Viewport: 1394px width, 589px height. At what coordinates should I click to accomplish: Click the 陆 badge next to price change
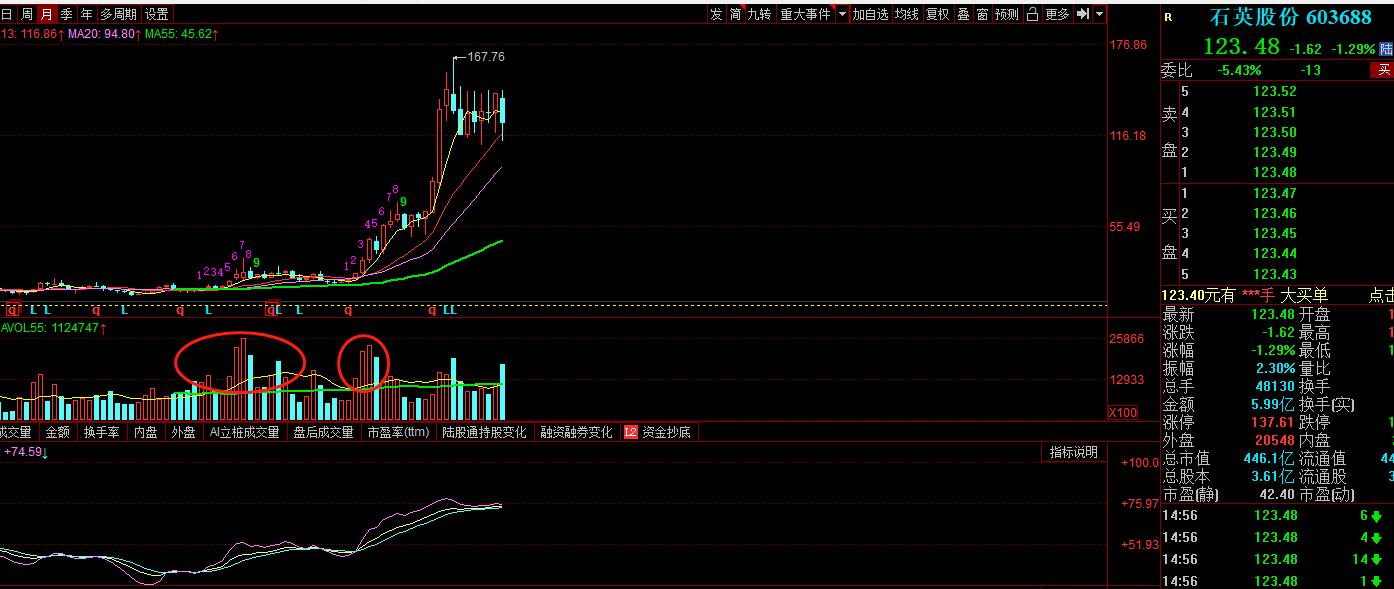pos(1387,48)
